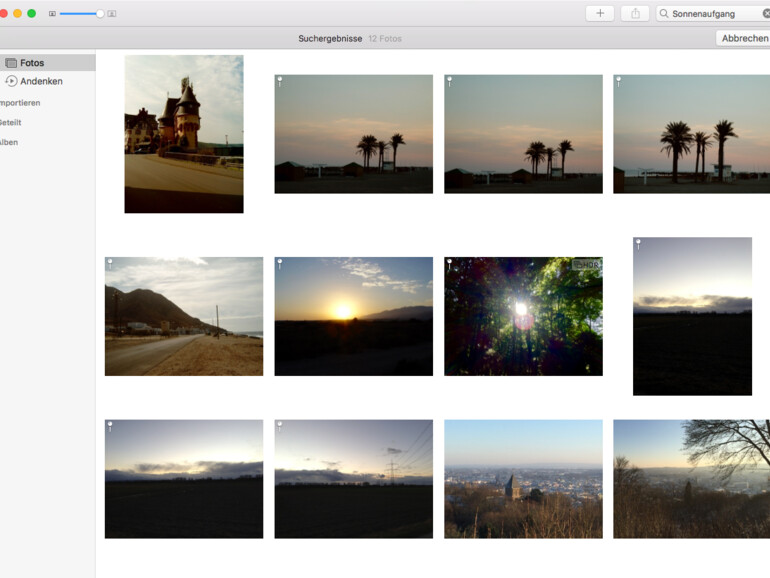
Task: Open bottom-row dark field clouds photo
Action: (184, 479)
